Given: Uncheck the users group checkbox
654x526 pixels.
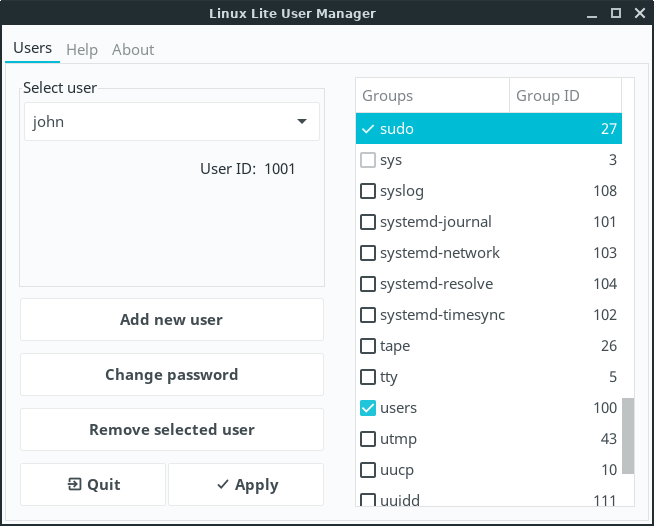Looking at the screenshot, I should coord(368,408).
